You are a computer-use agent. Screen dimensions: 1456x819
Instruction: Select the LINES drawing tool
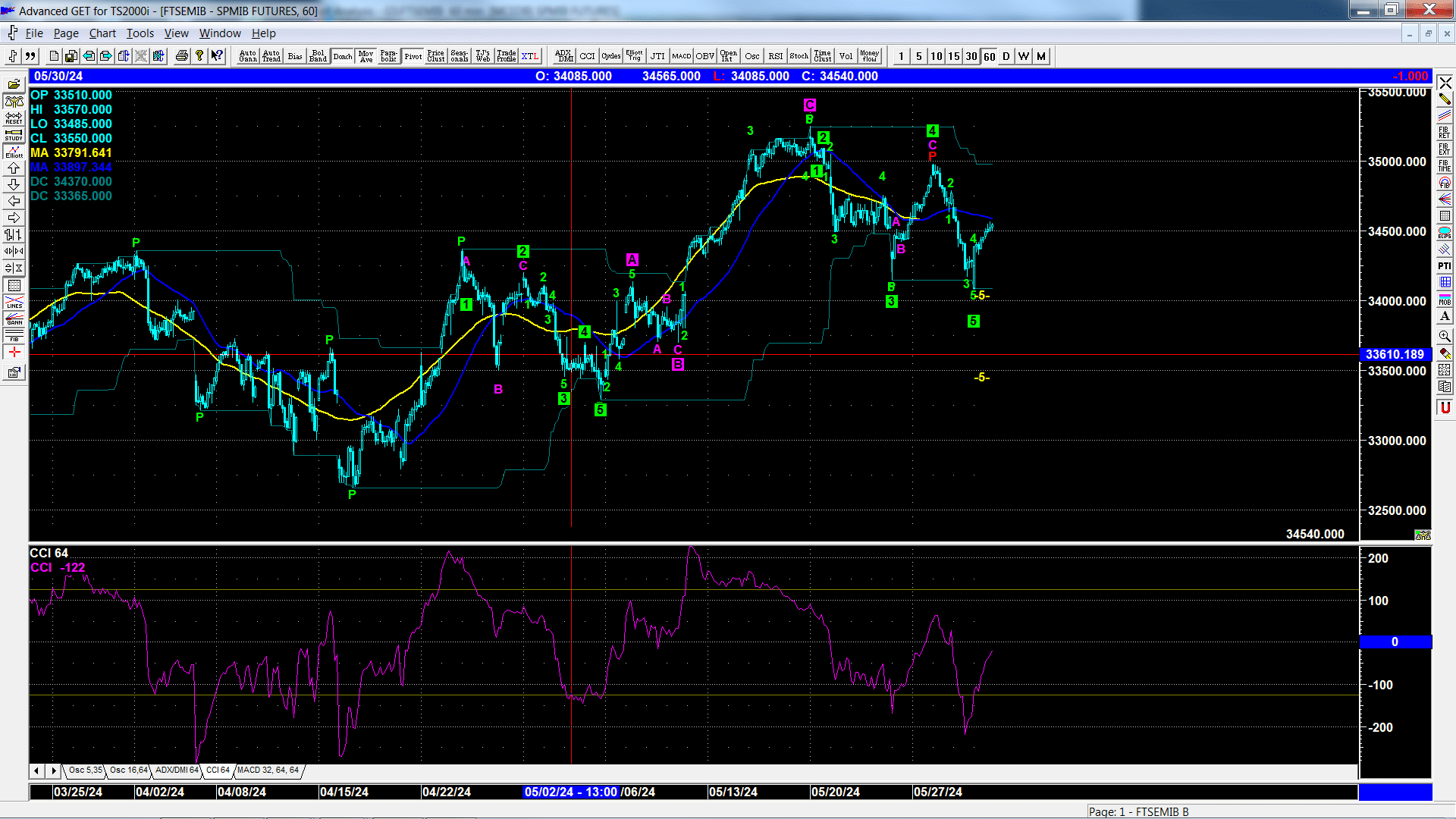click(x=14, y=302)
